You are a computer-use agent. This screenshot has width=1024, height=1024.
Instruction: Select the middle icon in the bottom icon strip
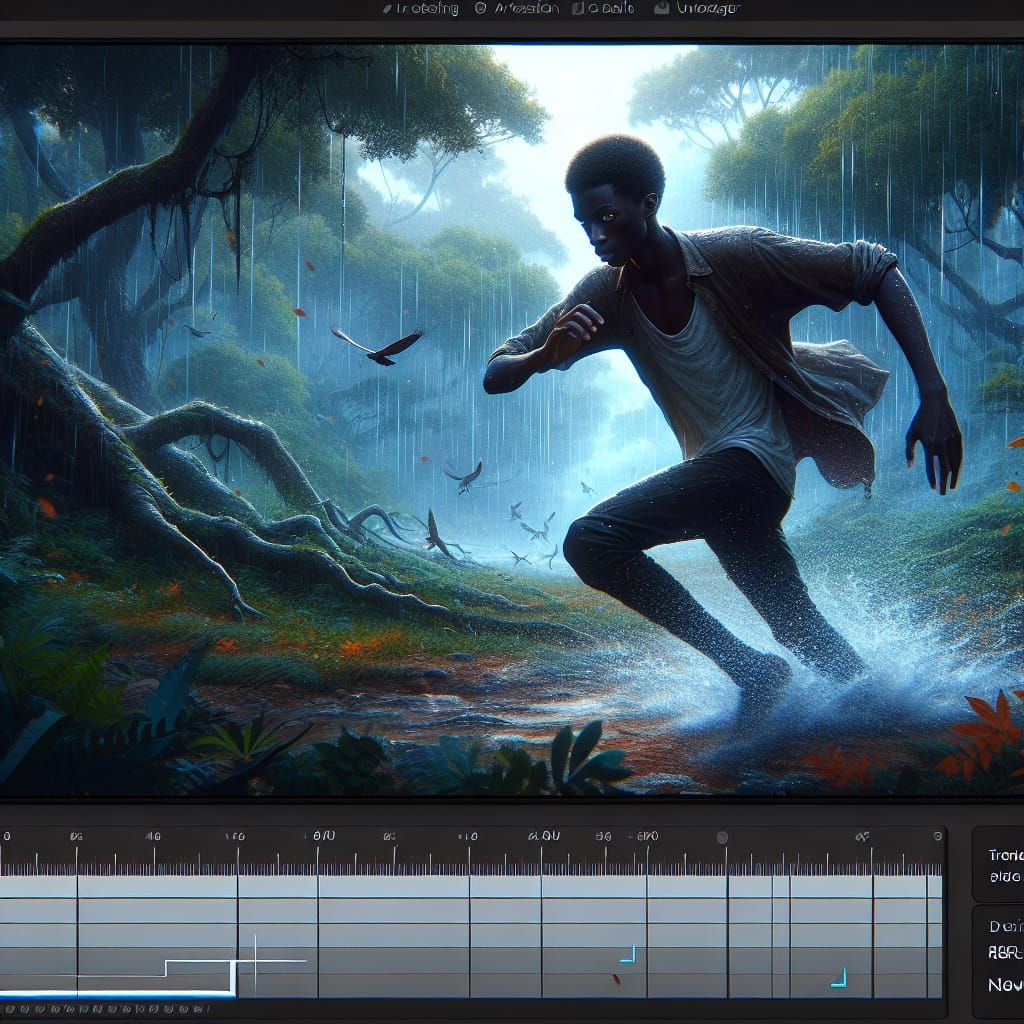pos(105,1010)
